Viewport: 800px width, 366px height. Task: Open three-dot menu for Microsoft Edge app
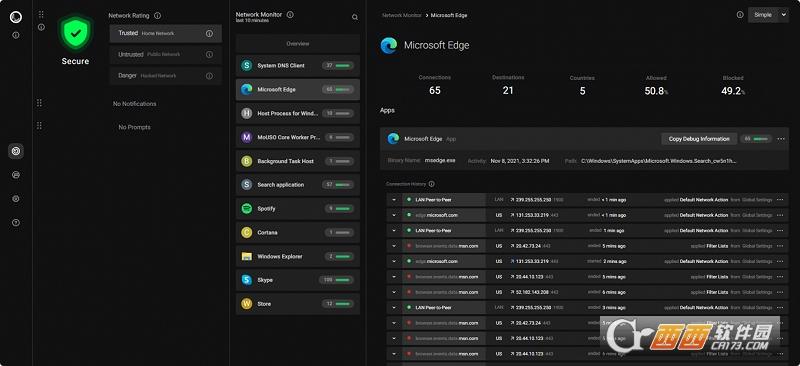pos(781,139)
